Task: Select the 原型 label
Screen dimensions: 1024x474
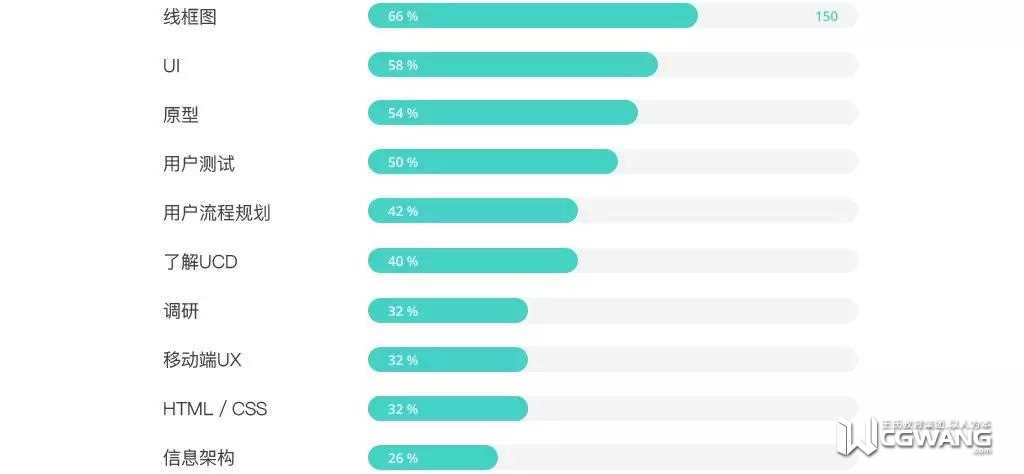Action: 180,114
